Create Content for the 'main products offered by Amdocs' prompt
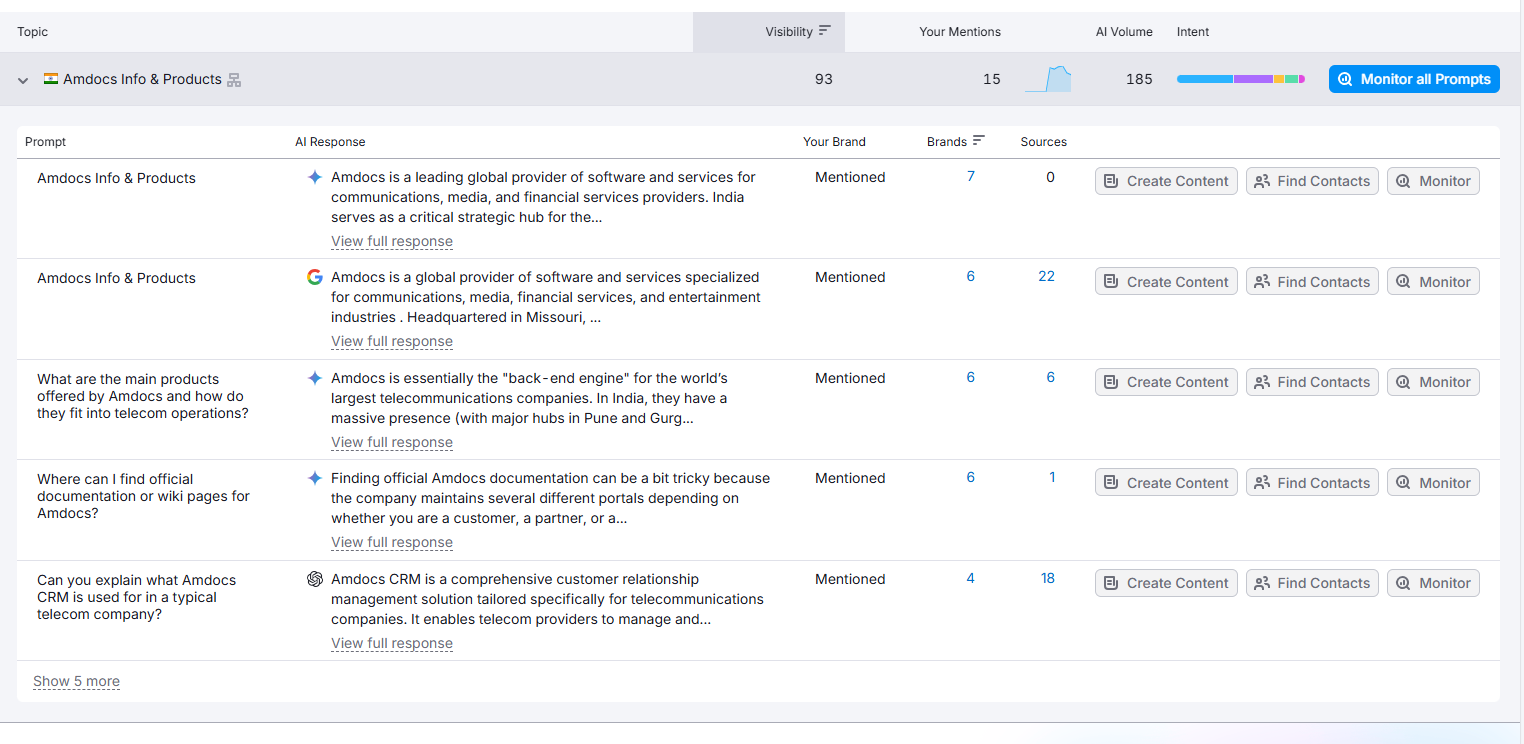 1166,382
